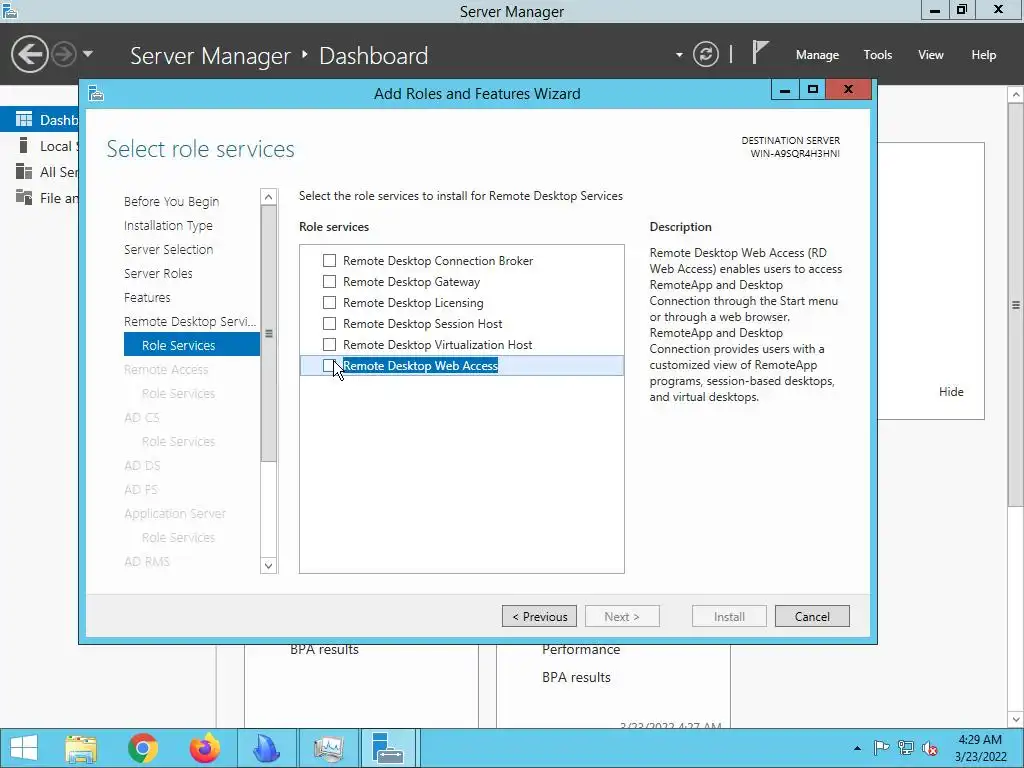This screenshot has width=1024, height=768.
Task: Select Local Server icon in sidebar
Action: 24,145
